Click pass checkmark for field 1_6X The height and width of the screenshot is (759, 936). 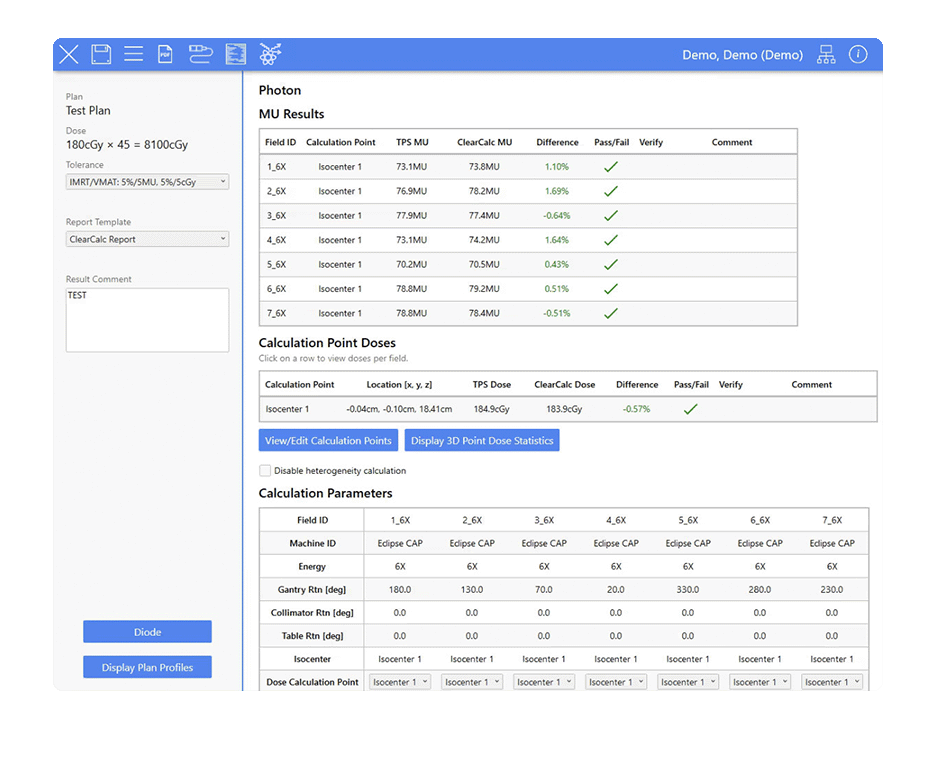tap(611, 167)
